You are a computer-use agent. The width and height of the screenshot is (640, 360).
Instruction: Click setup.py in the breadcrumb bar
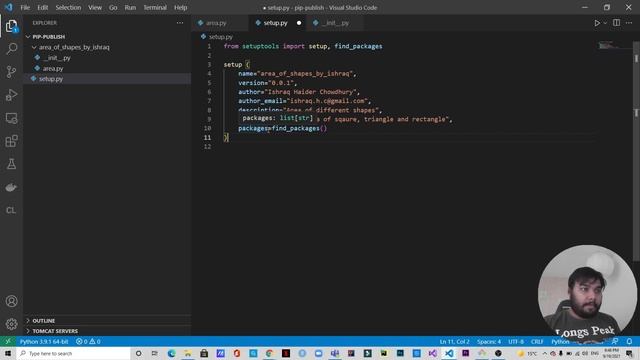(x=221, y=37)
